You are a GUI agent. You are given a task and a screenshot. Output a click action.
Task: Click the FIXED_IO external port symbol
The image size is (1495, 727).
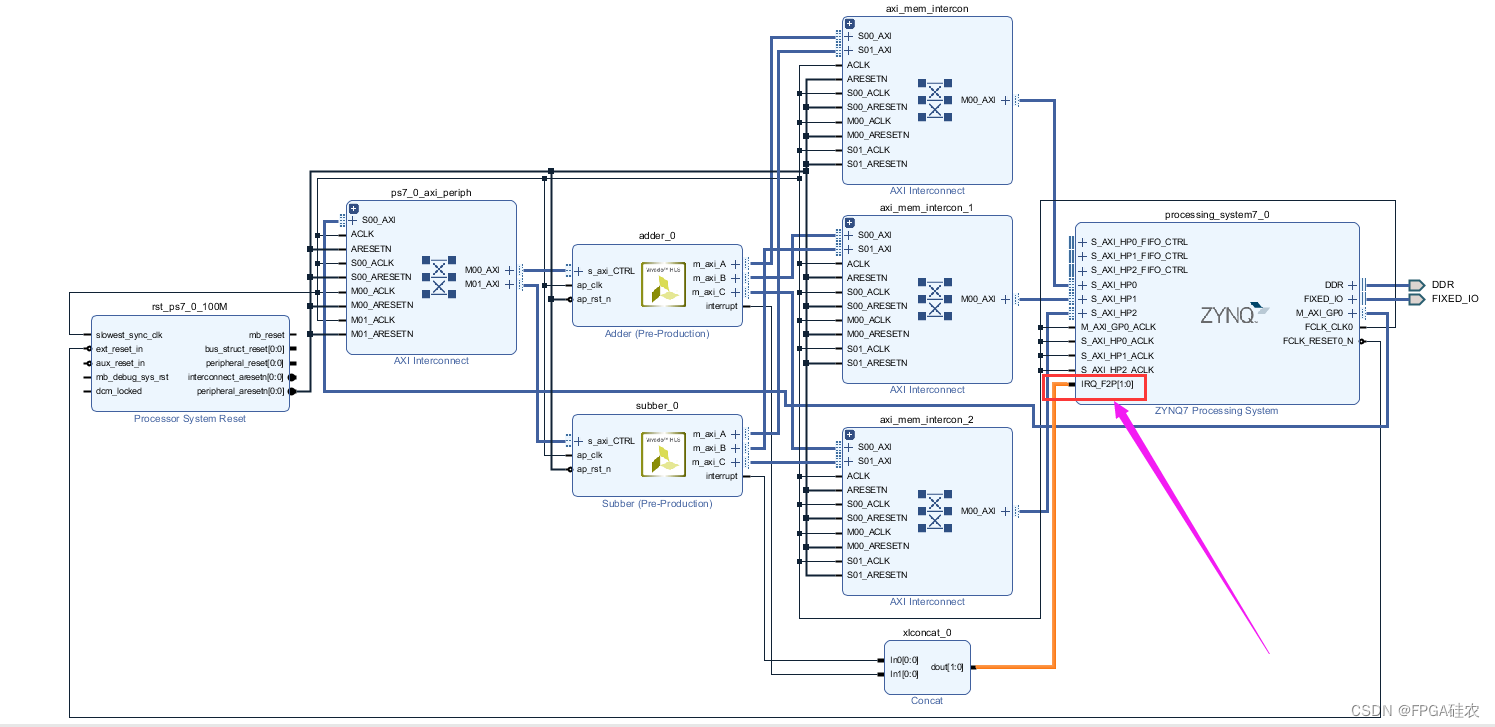tap(1415, 299)
